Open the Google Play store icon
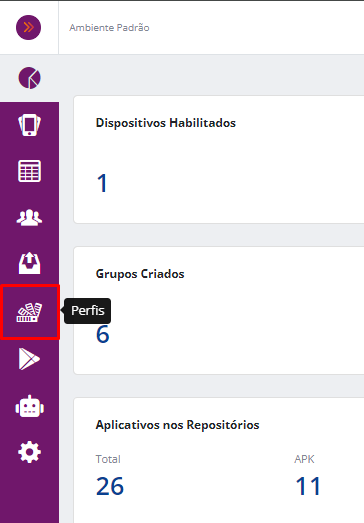The height and width of the screenshot is (523, 364). click(x=29, y=359)
